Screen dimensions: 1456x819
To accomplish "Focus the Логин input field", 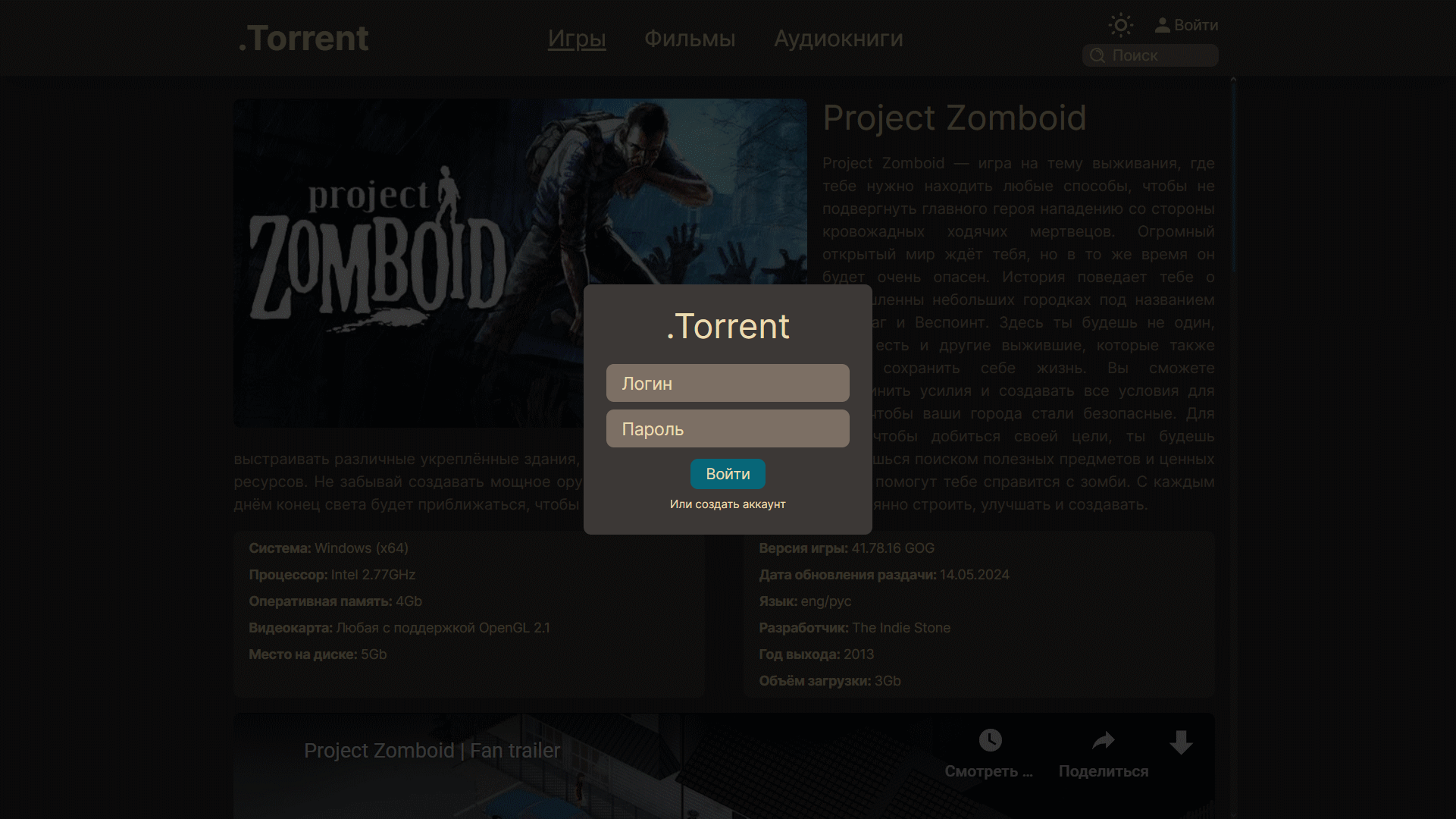I will click(728, 383).
